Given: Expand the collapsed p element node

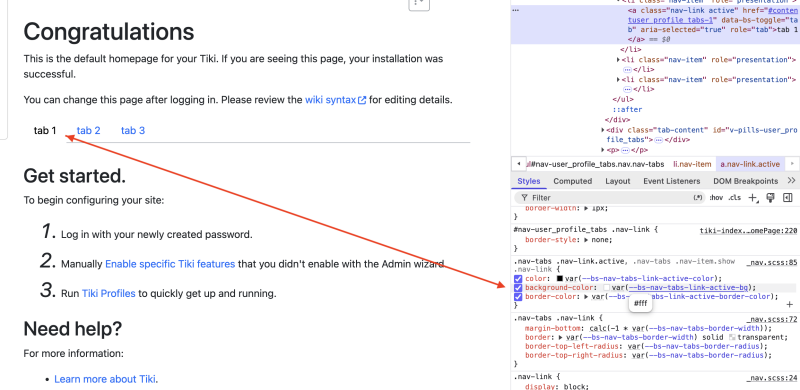Looking at the screenshot, I should click(604, 150).
